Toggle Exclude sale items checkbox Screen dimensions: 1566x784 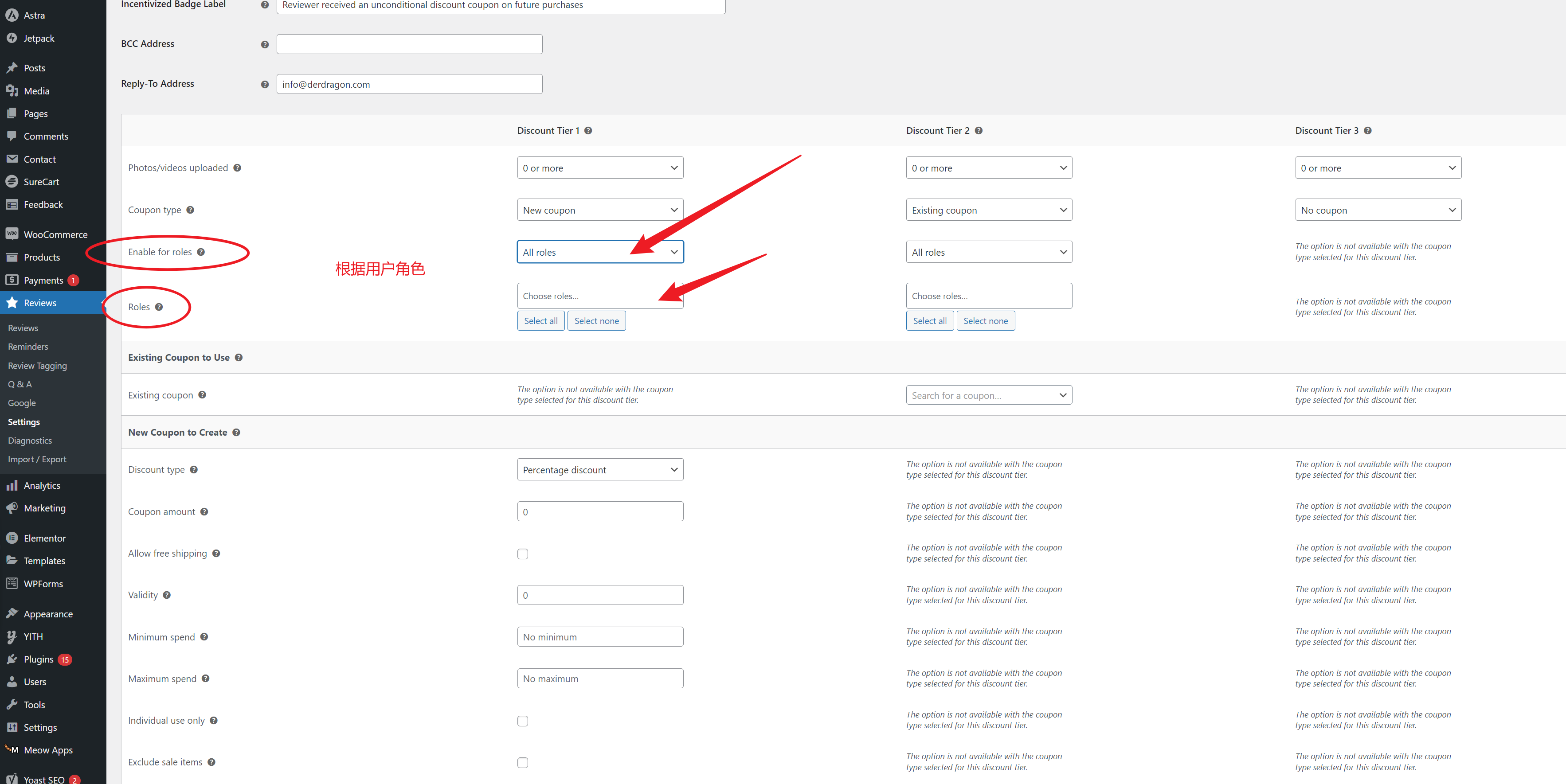point(522,762)
